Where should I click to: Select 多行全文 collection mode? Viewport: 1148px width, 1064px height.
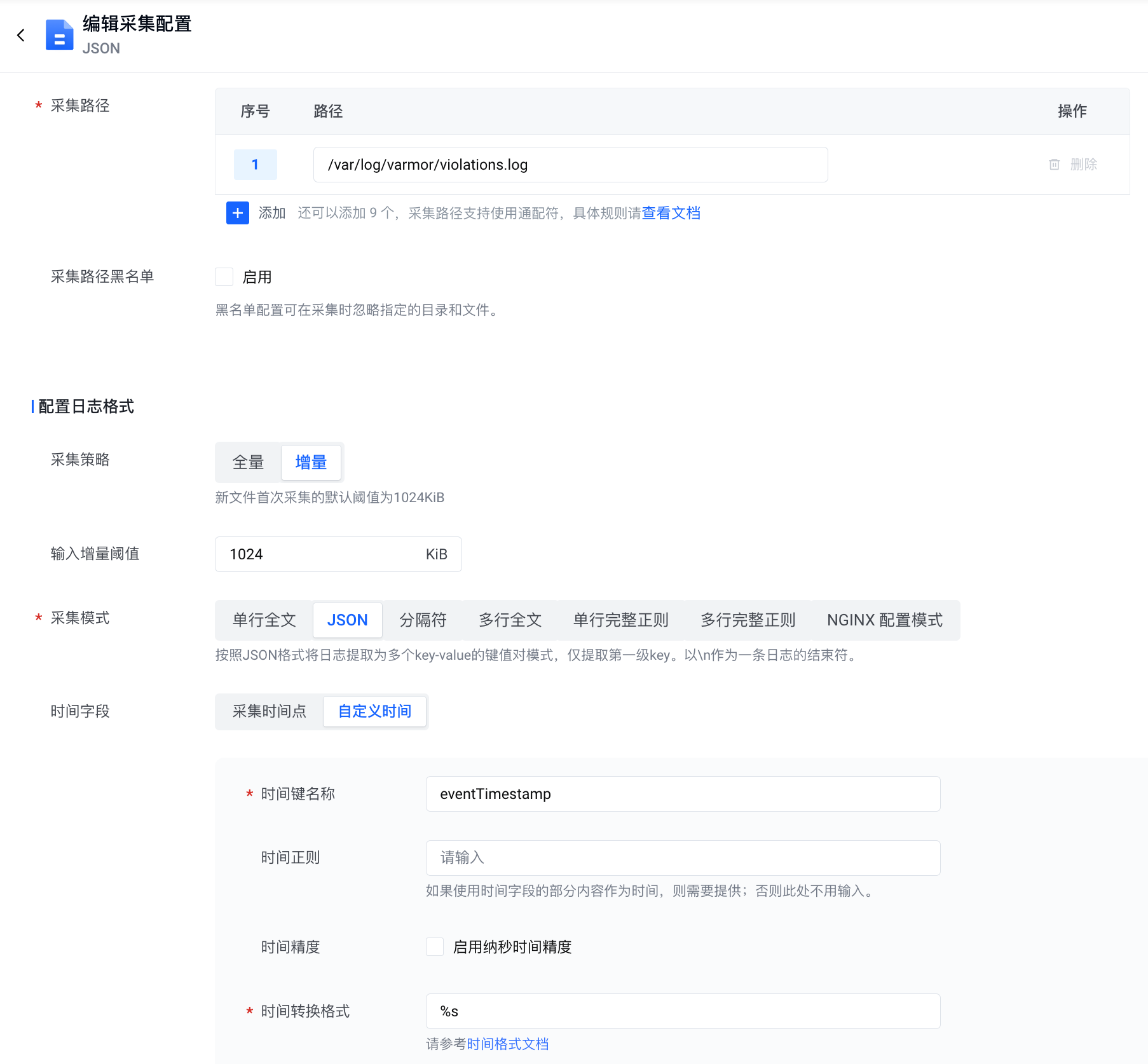point(510,620)
